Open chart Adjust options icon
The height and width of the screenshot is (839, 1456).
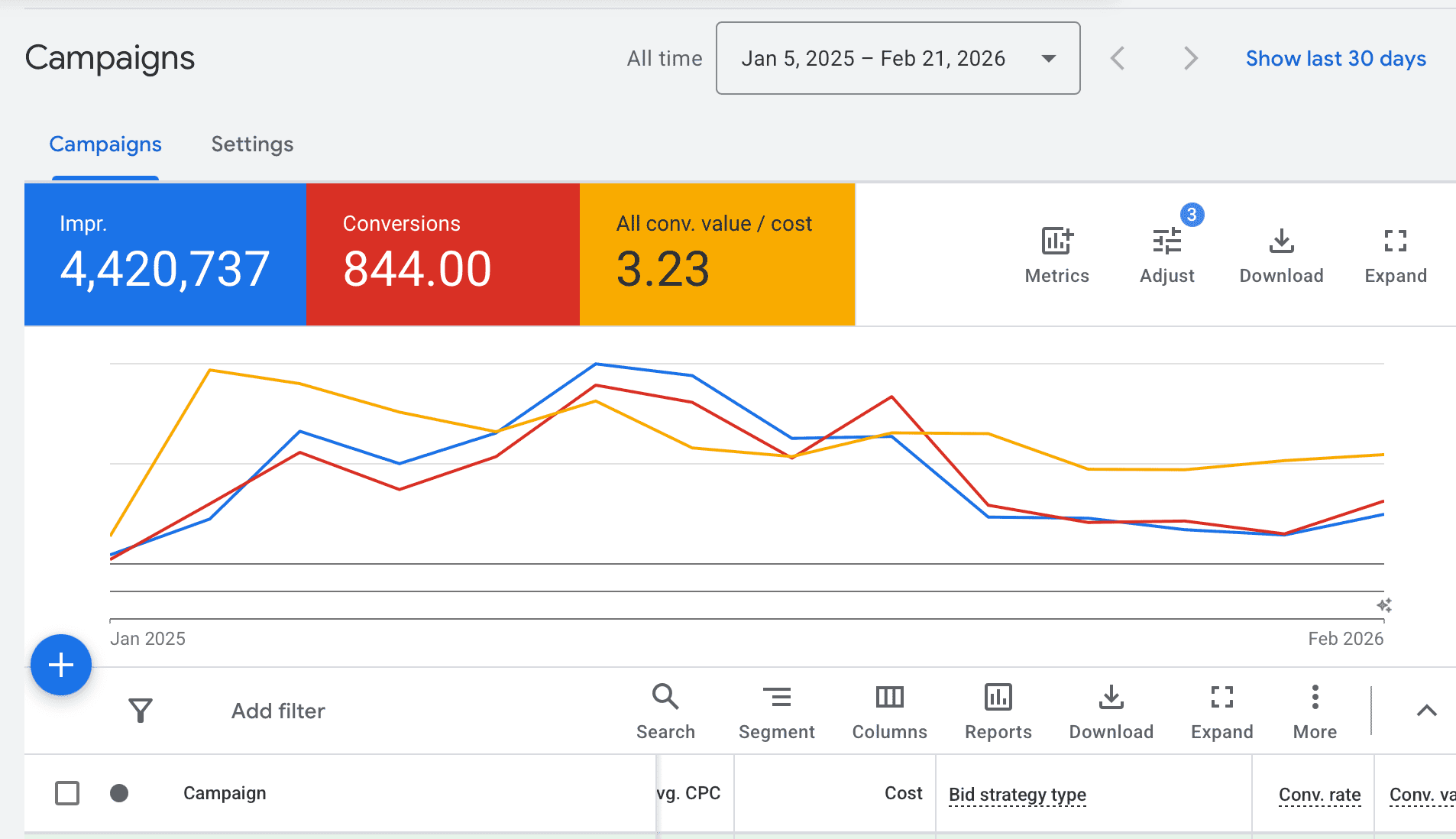point(1166,241)
